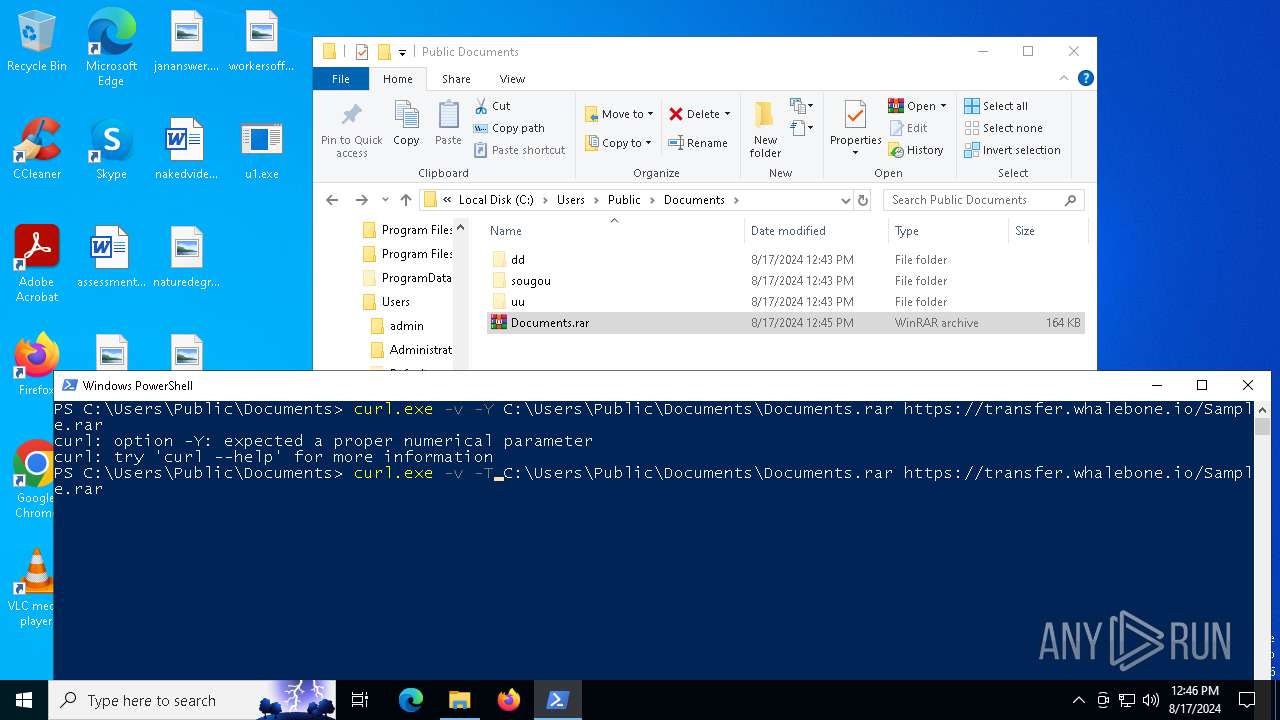The height and width of the screenshot is (720, 1280).
Task: Click the Search Public Documents field
Action: (x=983, y=200)
